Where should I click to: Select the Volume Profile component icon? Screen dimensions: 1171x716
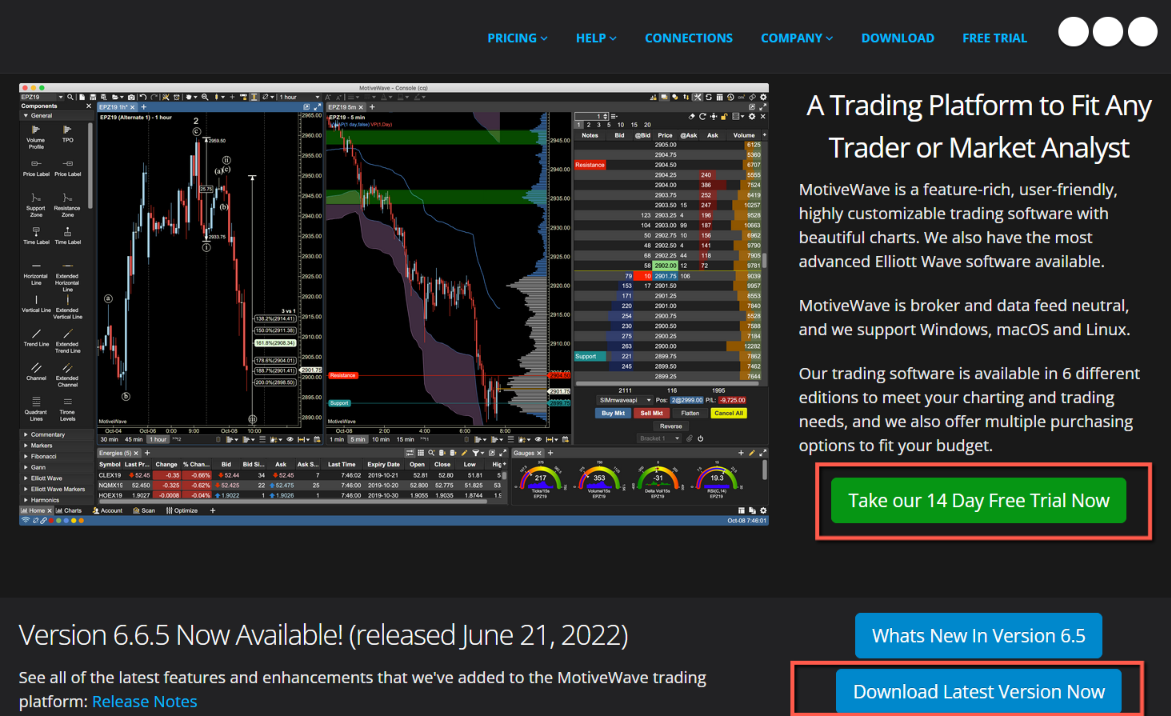pos(36,130)
